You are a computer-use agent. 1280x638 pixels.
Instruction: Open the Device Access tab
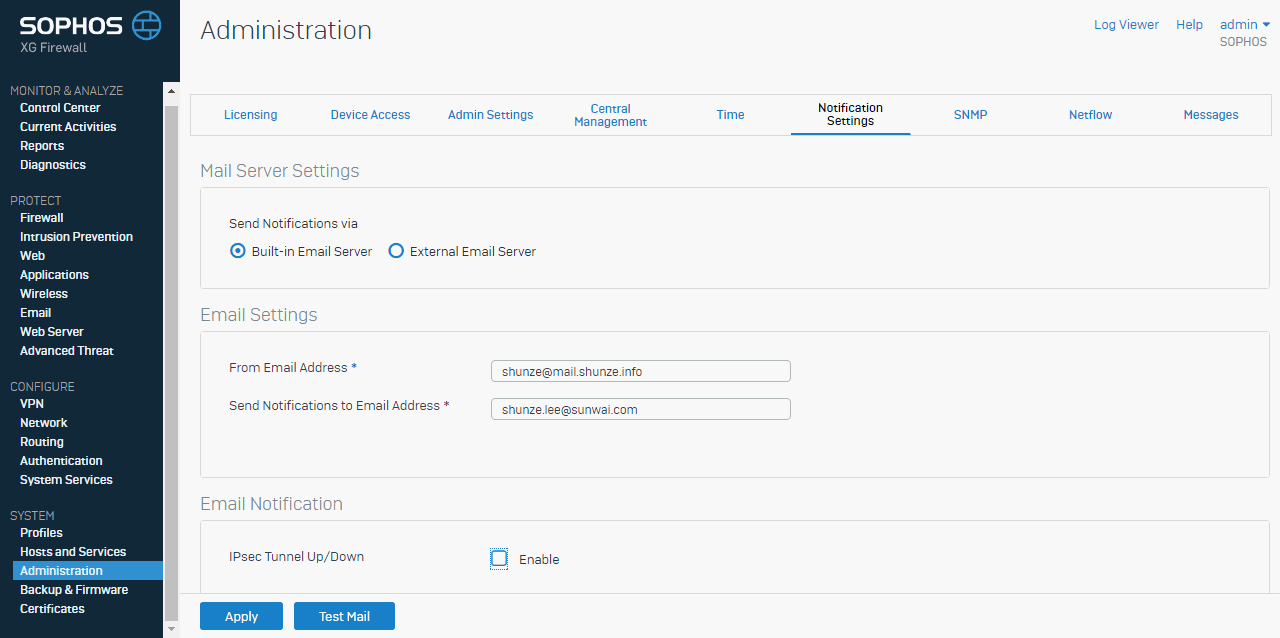coord(370,115)
